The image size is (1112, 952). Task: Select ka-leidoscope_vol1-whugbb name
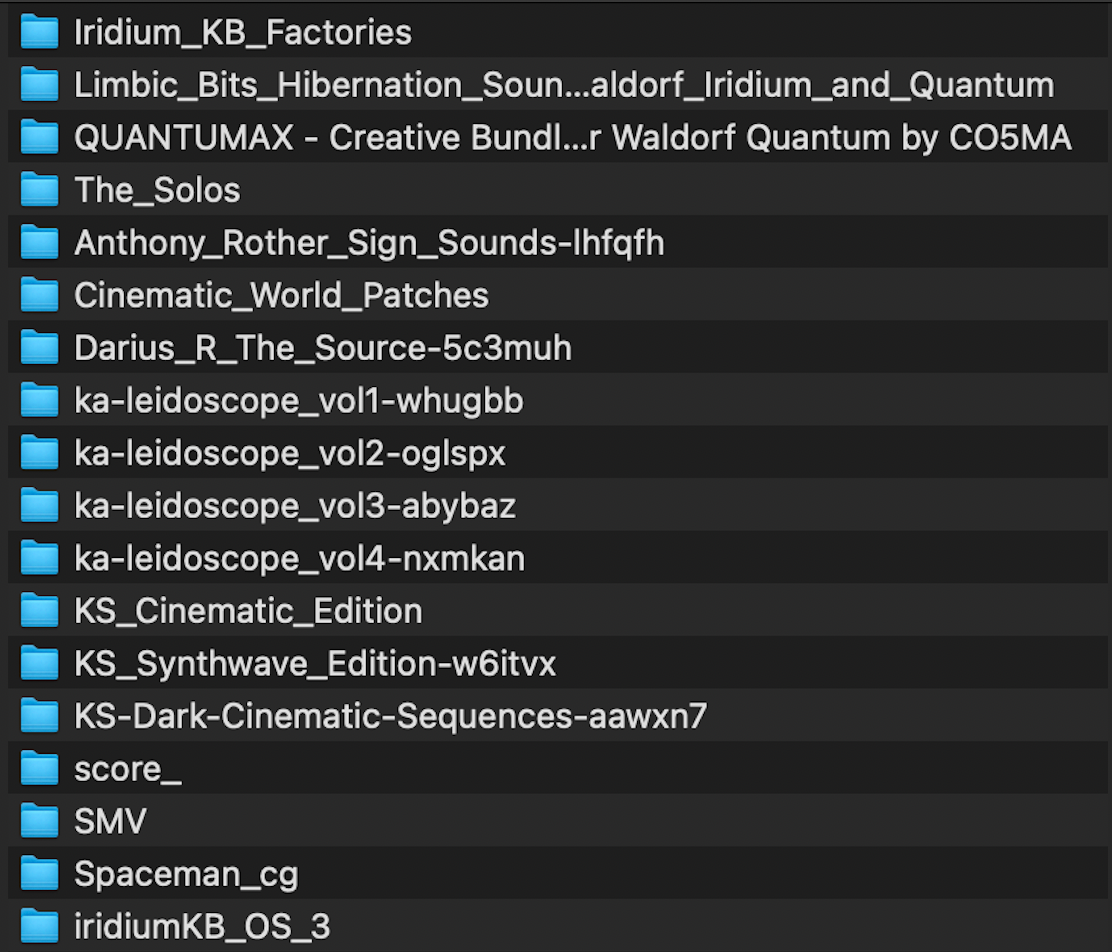click(299, 402)
